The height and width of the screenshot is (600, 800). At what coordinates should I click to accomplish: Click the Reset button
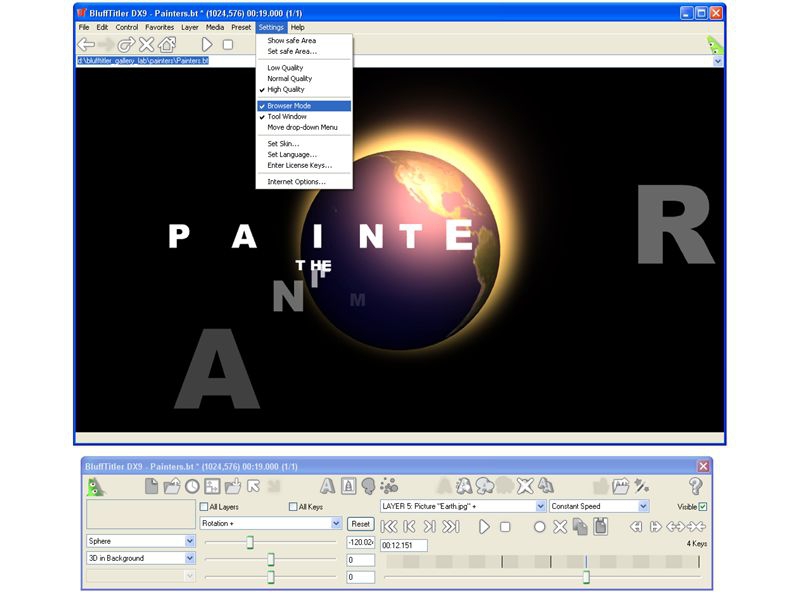(x=360, y=523)
